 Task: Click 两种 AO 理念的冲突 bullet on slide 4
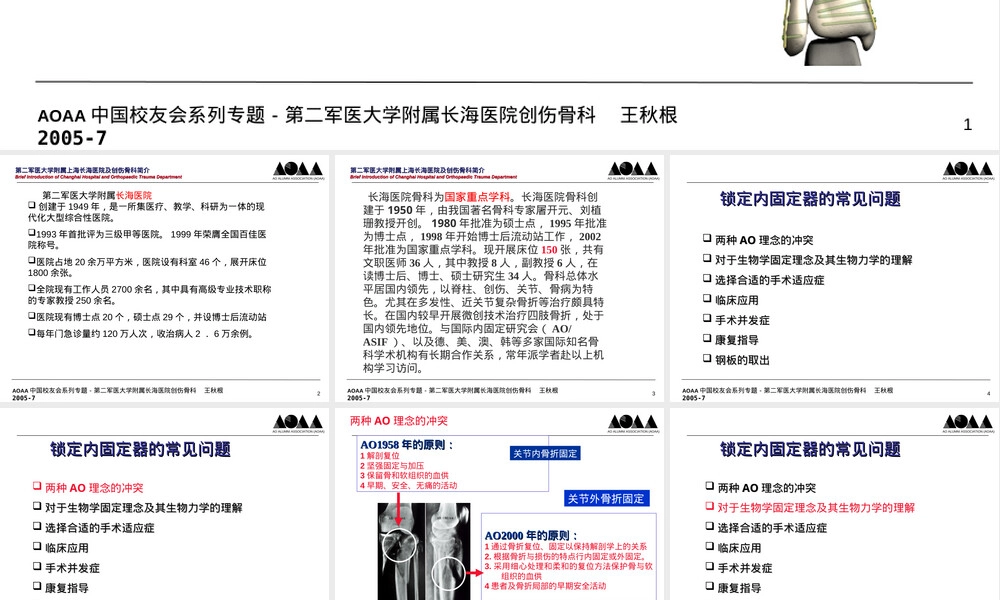coord(758,240)
